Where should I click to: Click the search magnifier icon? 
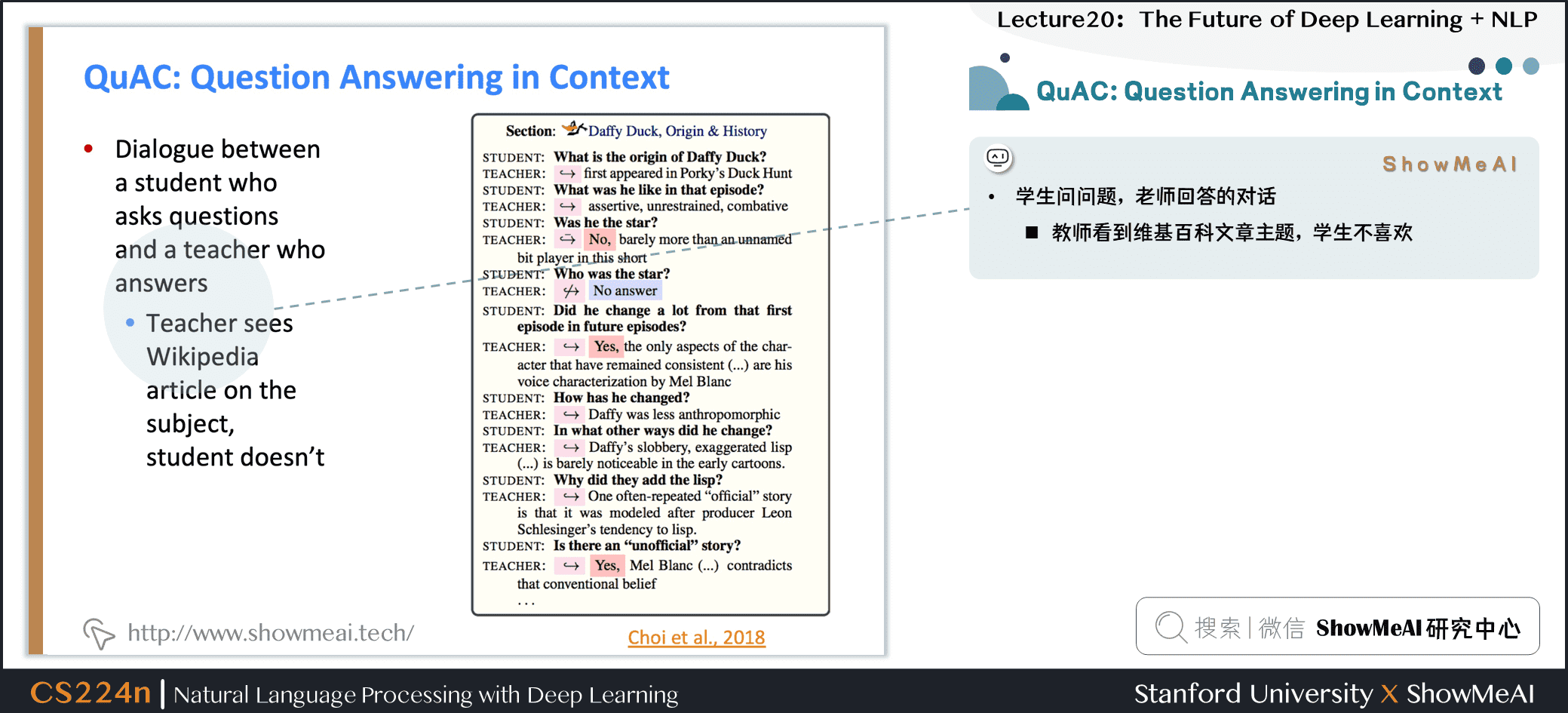point(1171,627)
